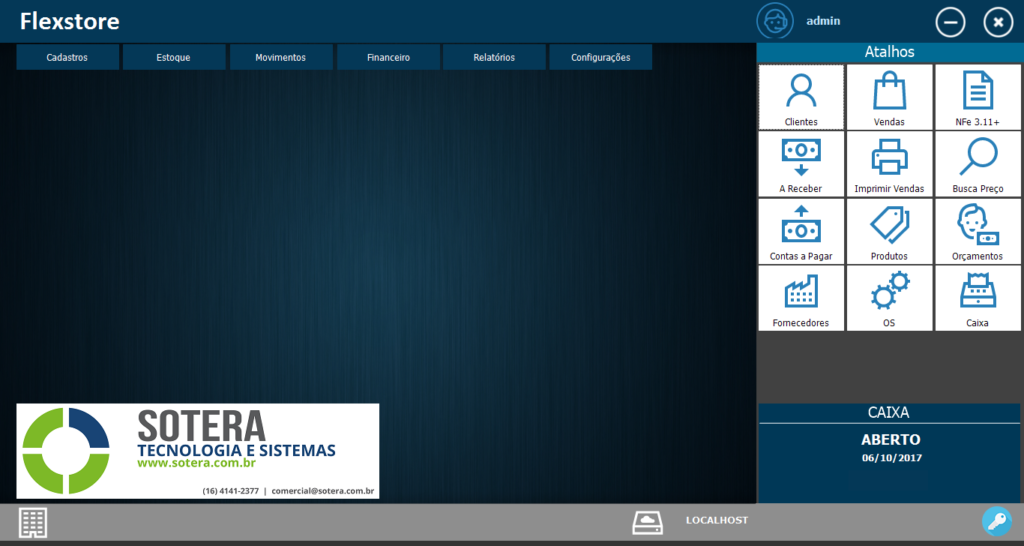Select the Financeiro menu
The image size is (1024, 546).
388,57
